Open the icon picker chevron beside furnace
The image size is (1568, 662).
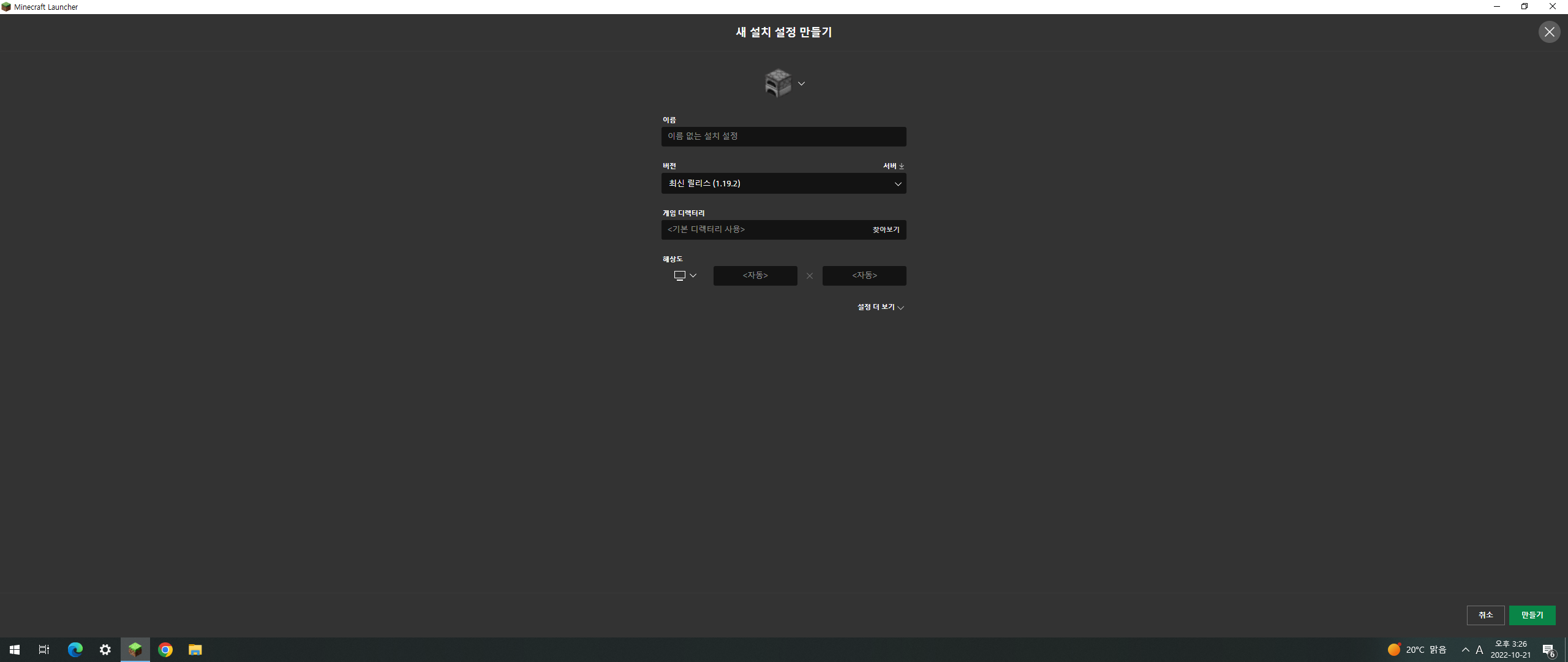pyautogui.click(x=801, y=83)
